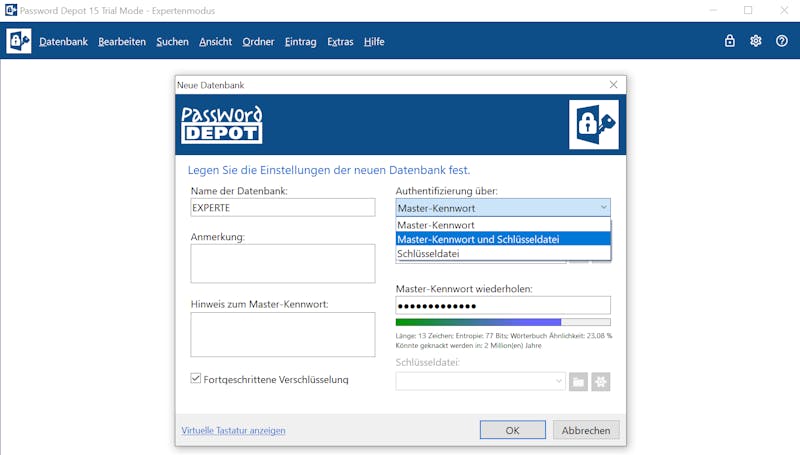
Task: Toggle Fortgeschrittene Verschlüsselung checkbox
Action: pos(195,378)
